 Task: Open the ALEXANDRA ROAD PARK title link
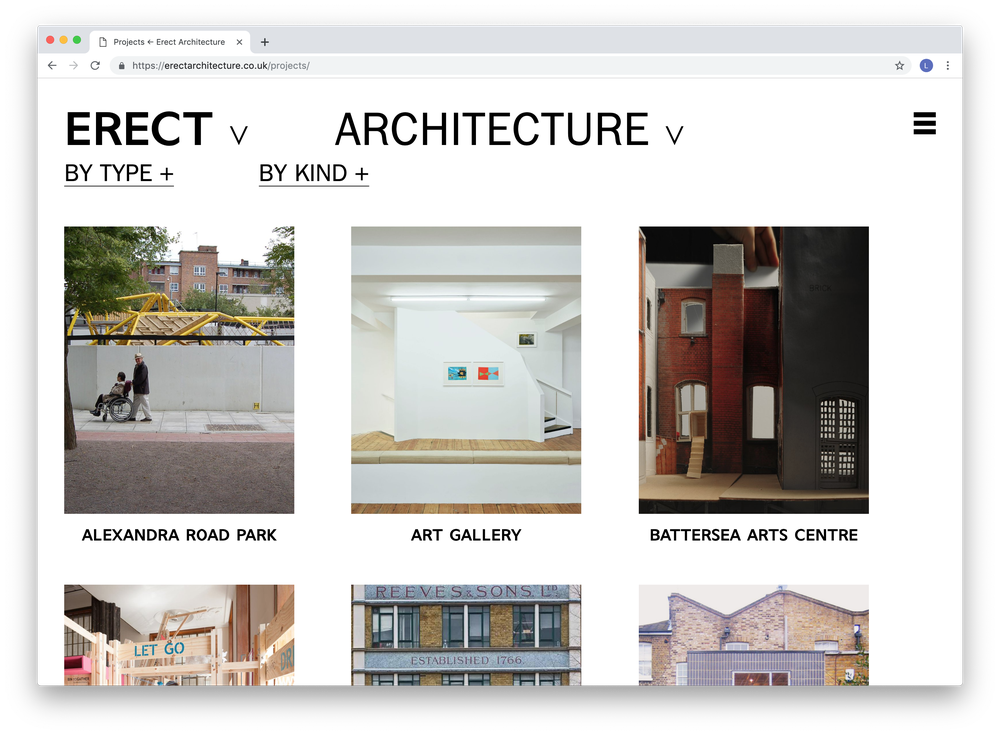pyautogui.click(x=179, y=535)
